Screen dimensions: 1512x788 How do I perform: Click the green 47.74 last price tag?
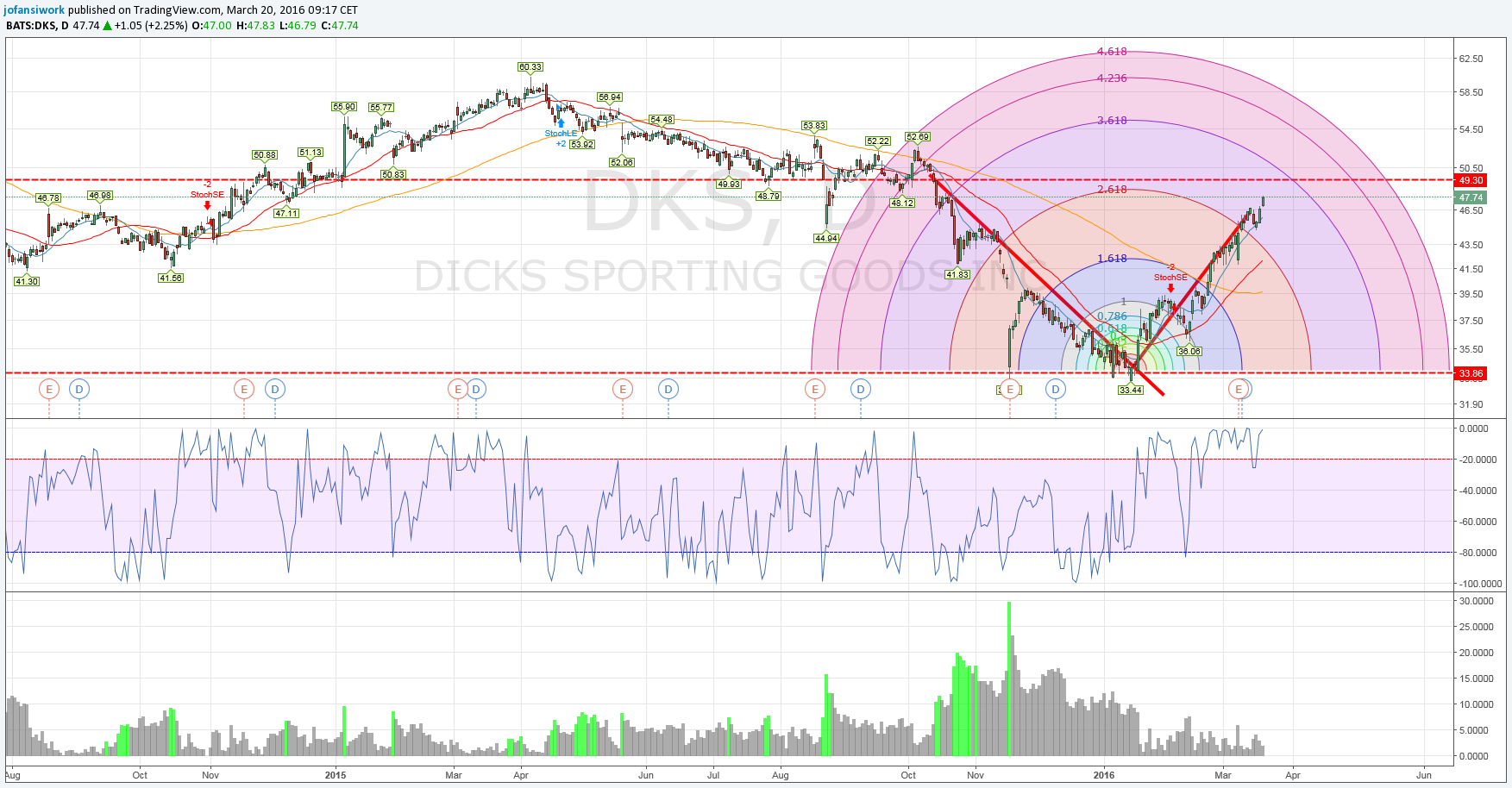pyautogui.click(x=1471, y=197)
